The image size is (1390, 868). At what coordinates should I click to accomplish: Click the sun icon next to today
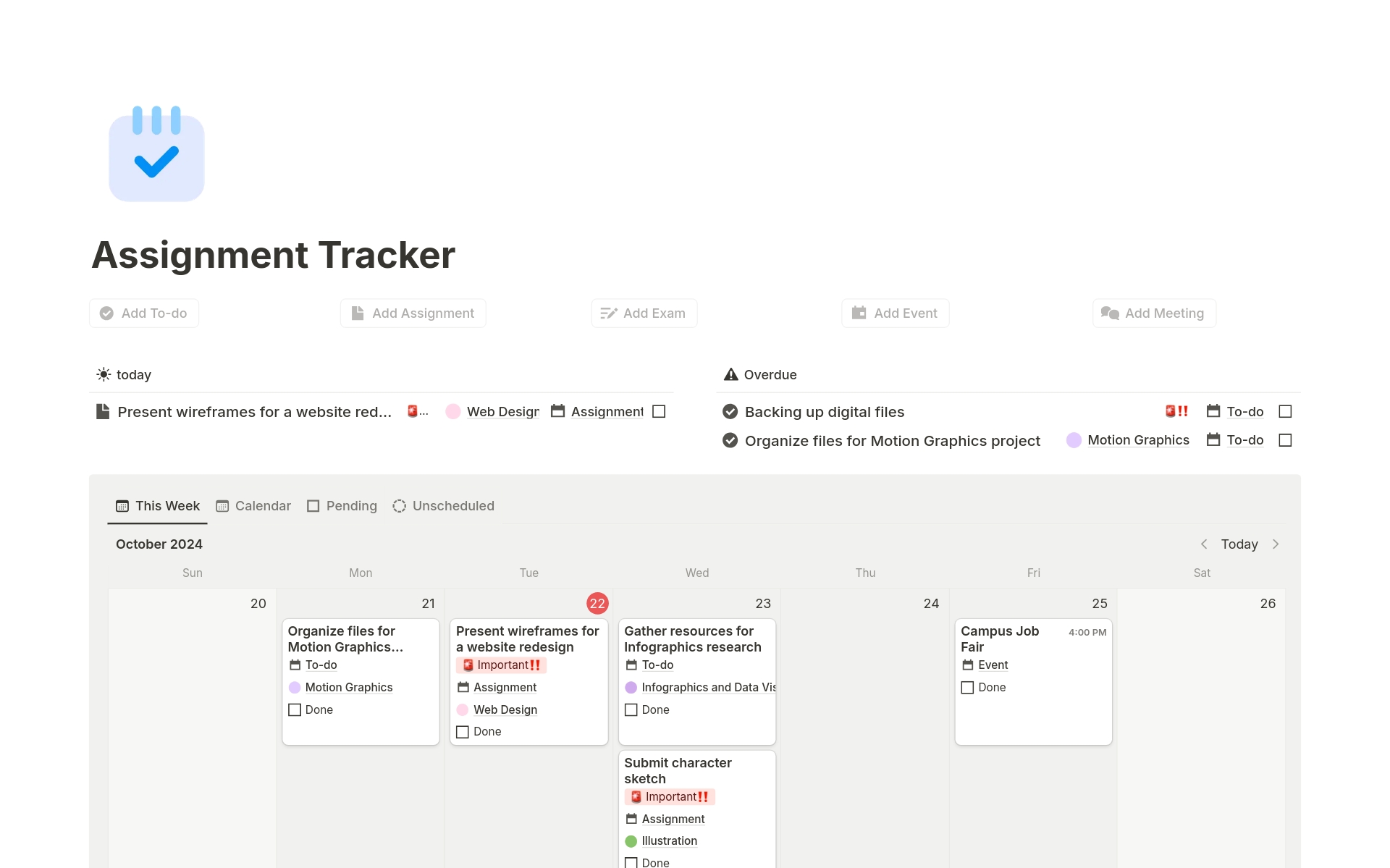[x=104, y=374]
